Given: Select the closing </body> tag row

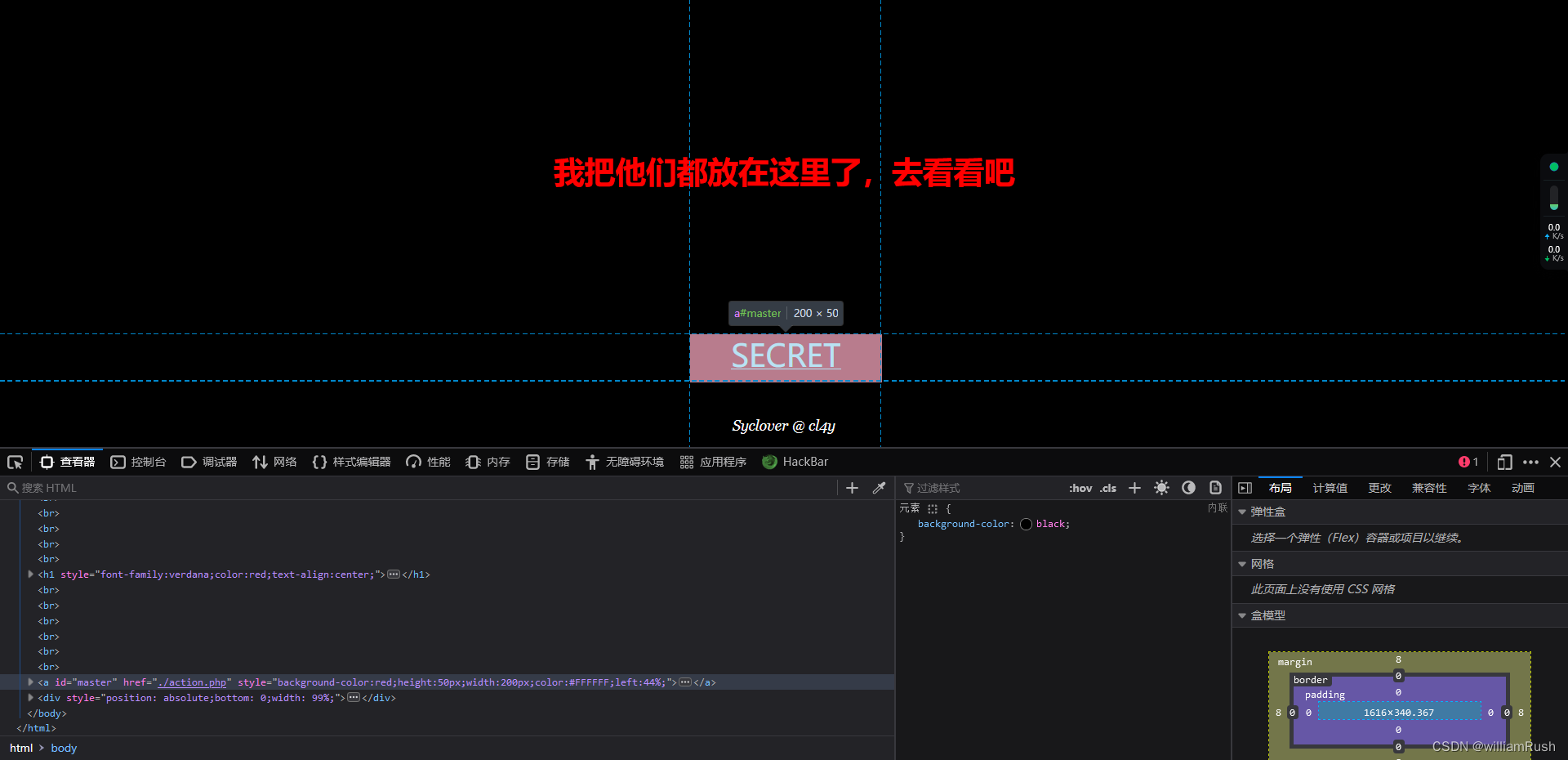Looking at the screenshot, I should pos(47,713).
